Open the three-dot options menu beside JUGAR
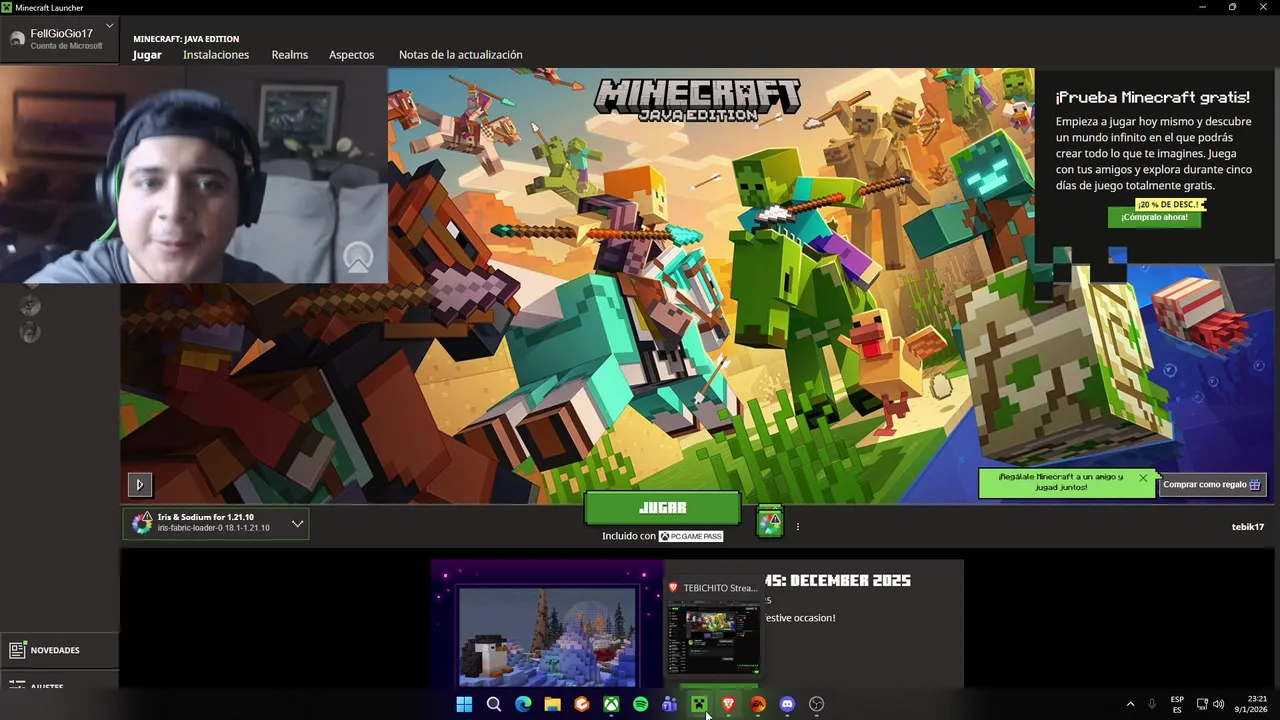The height and width of the screenshot is (720, 1280). (x=797, y=527)
